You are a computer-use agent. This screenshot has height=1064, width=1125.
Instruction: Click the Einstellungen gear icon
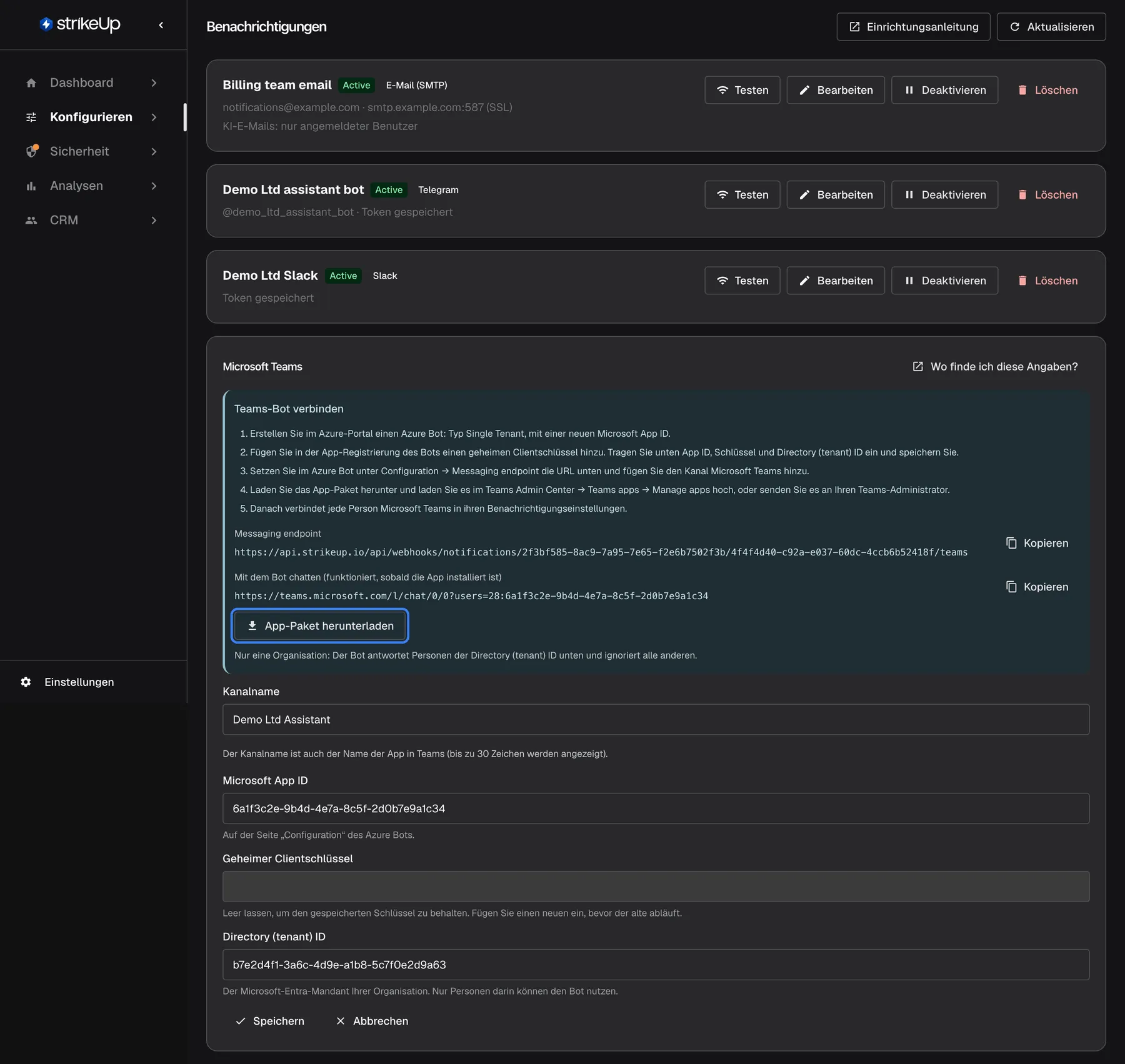pos(26,682)
